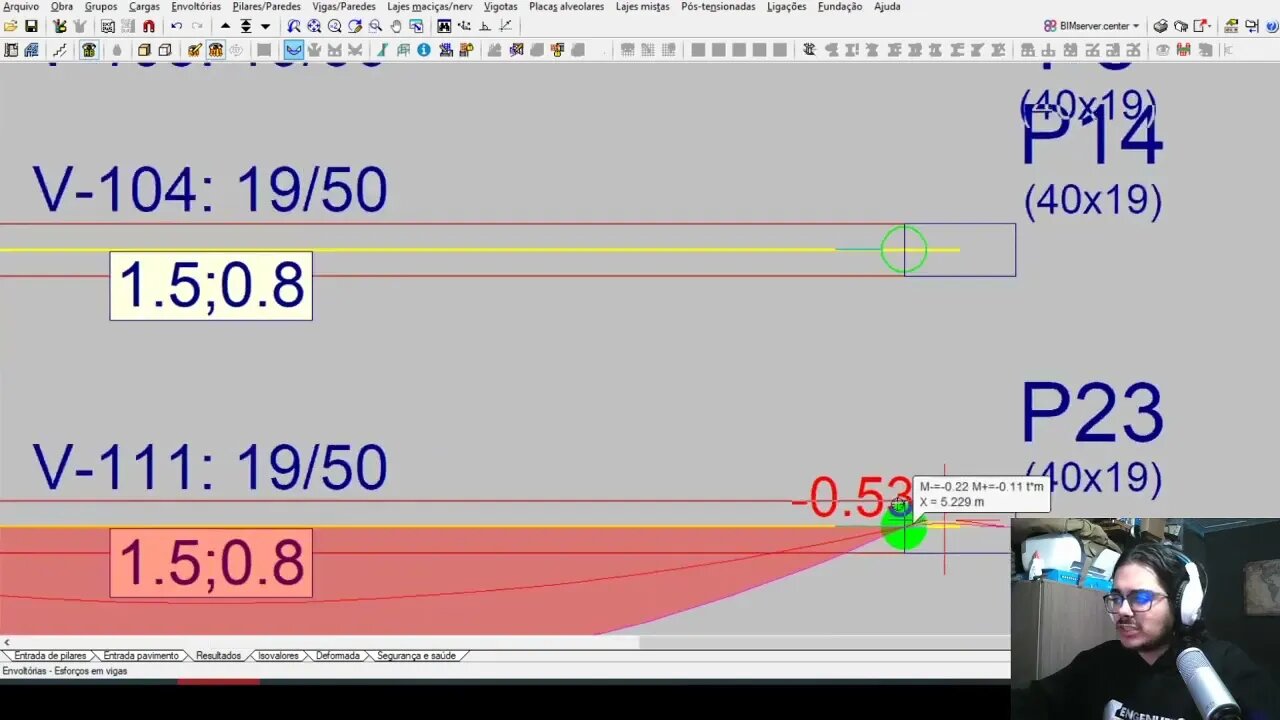Switch to Entrada pavimento tab

click(x=141, y=656)
